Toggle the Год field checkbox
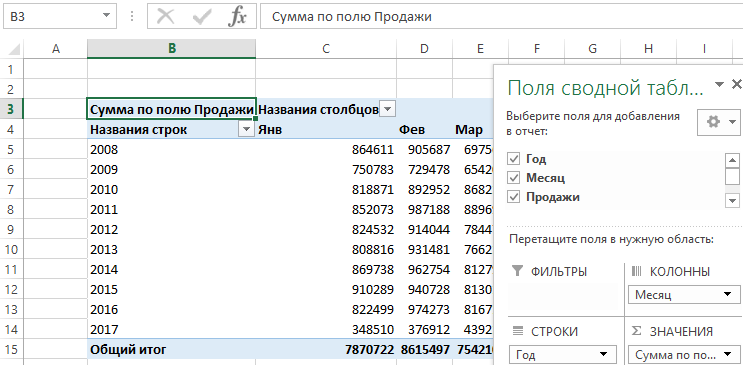 (x=513, y=159)
